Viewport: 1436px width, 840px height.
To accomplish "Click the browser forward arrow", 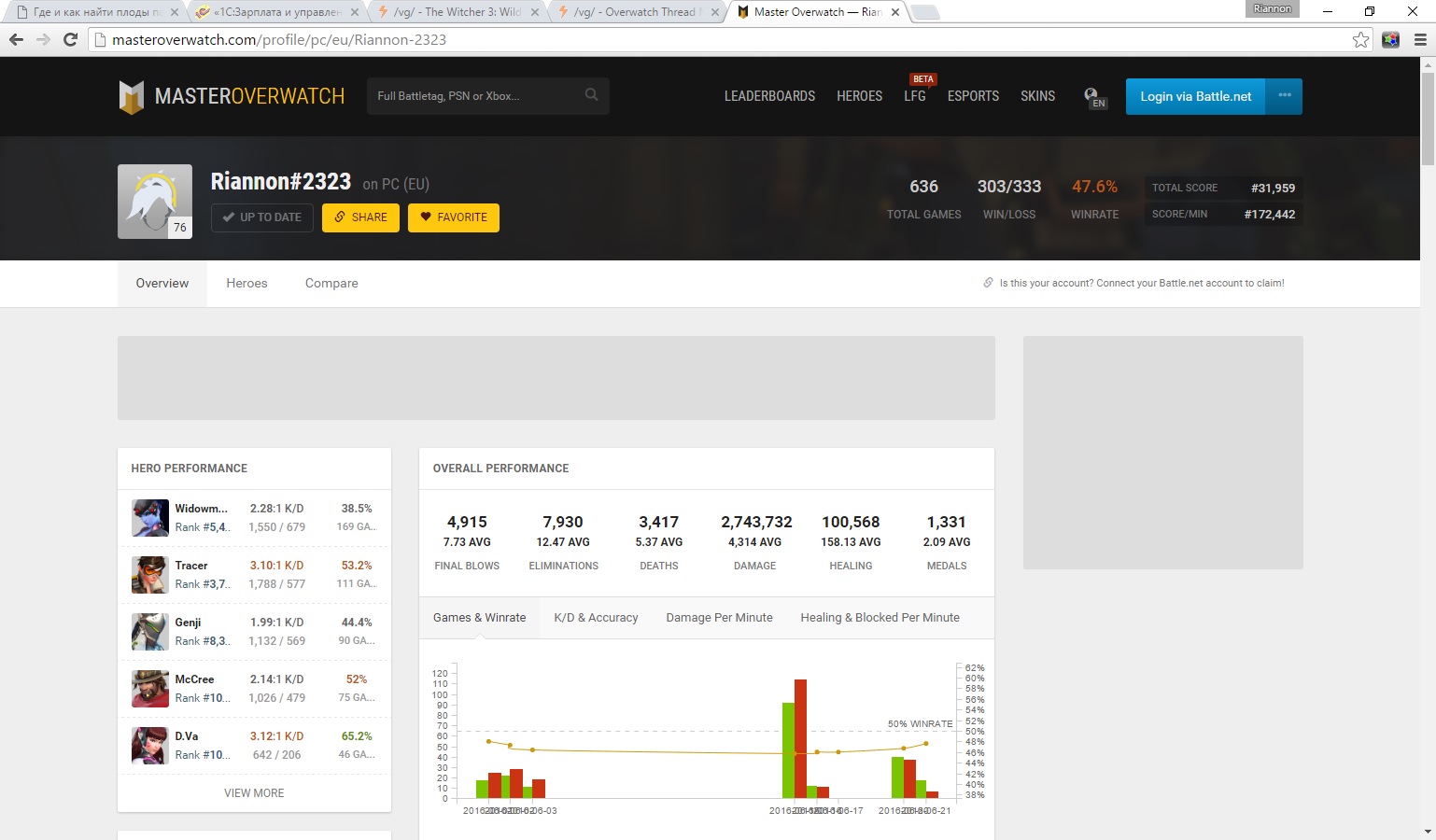I will (x=43, y=39).
